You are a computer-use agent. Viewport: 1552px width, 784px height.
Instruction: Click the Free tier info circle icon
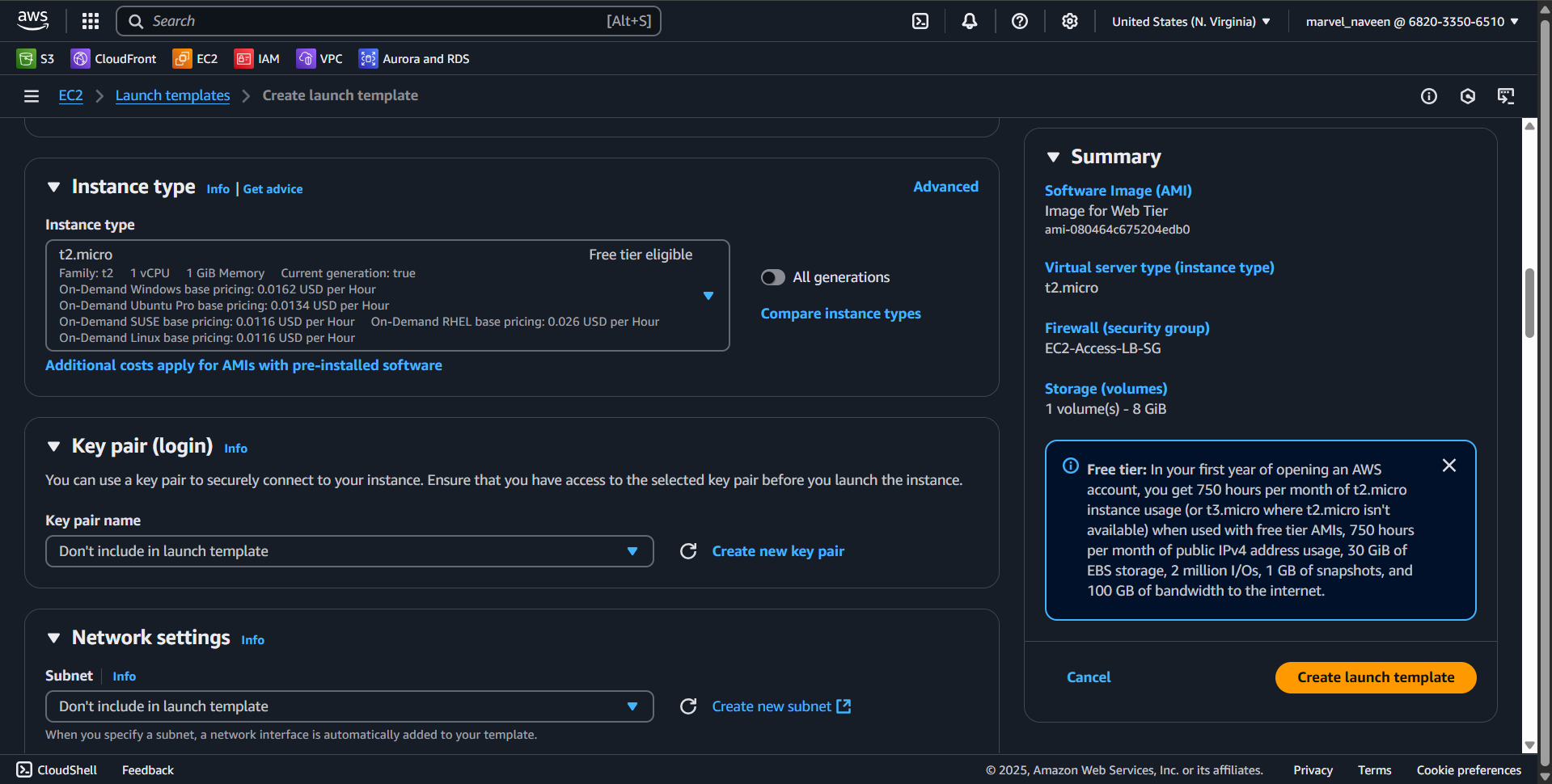click(1070, 466)
